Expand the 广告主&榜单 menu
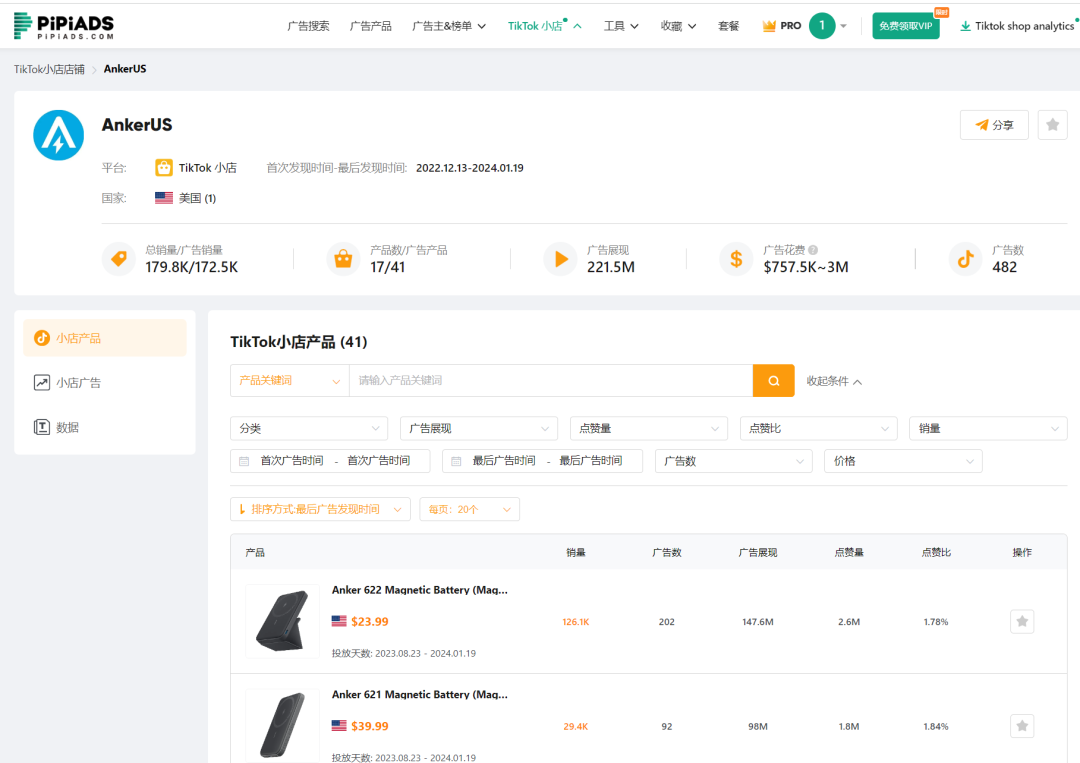The width and height of the screenshot is (1080, 763). point(448,26)
